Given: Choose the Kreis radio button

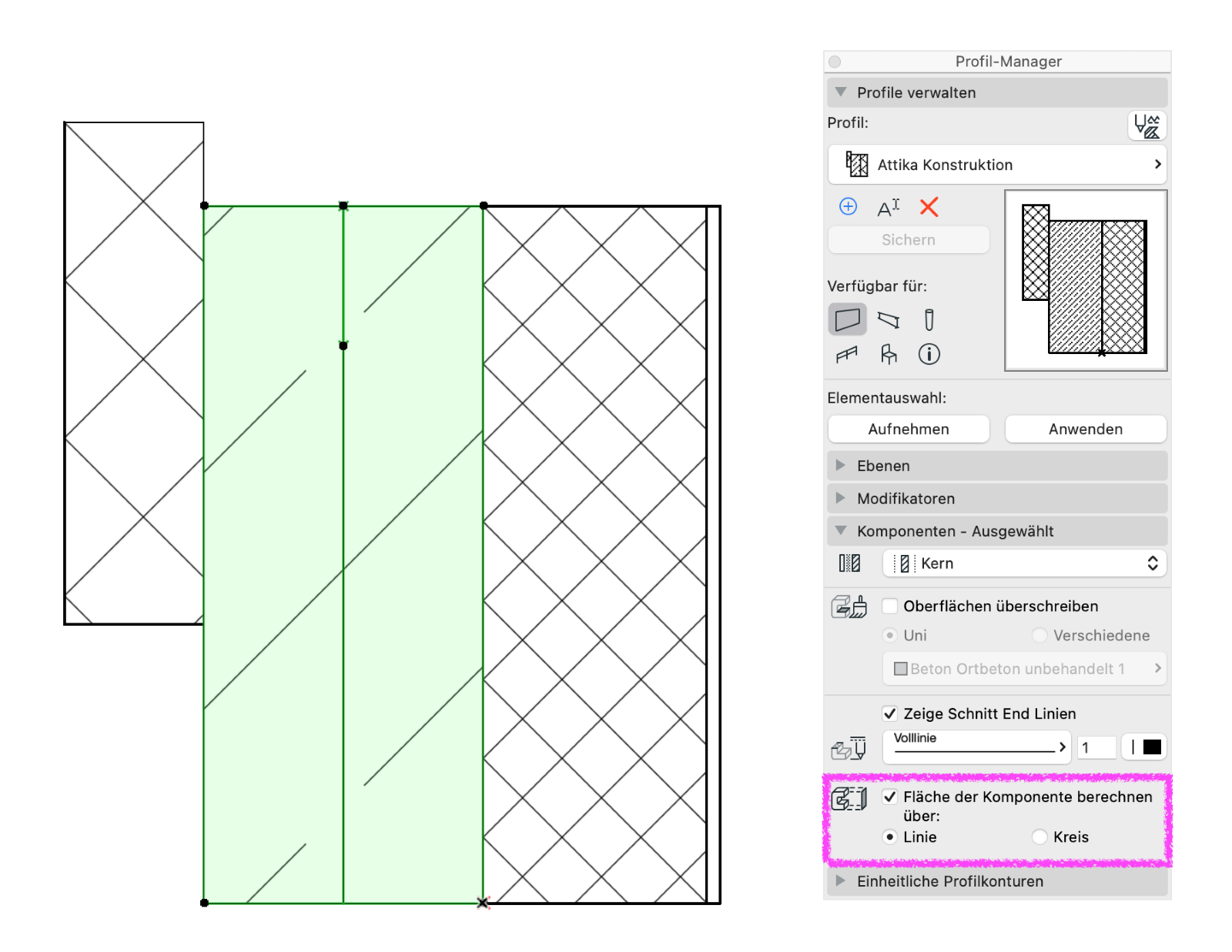Looking at the screenshot, I should point(1039,837).
